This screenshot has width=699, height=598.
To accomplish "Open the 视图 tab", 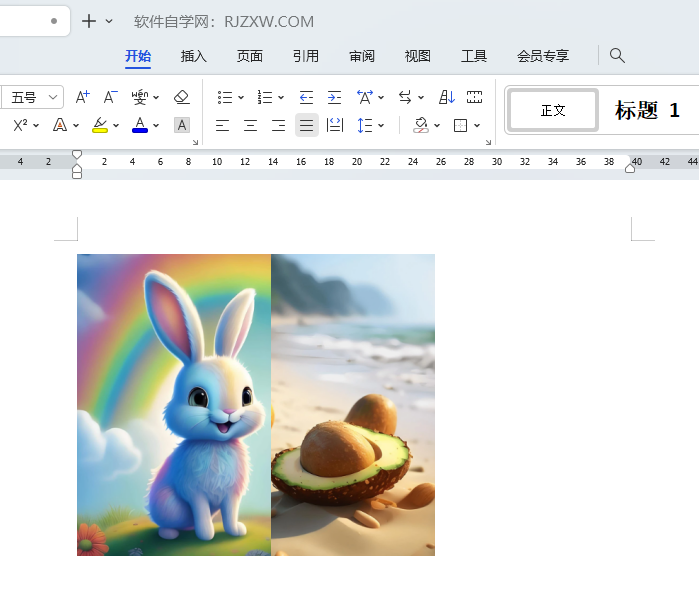I will [418, 56].
